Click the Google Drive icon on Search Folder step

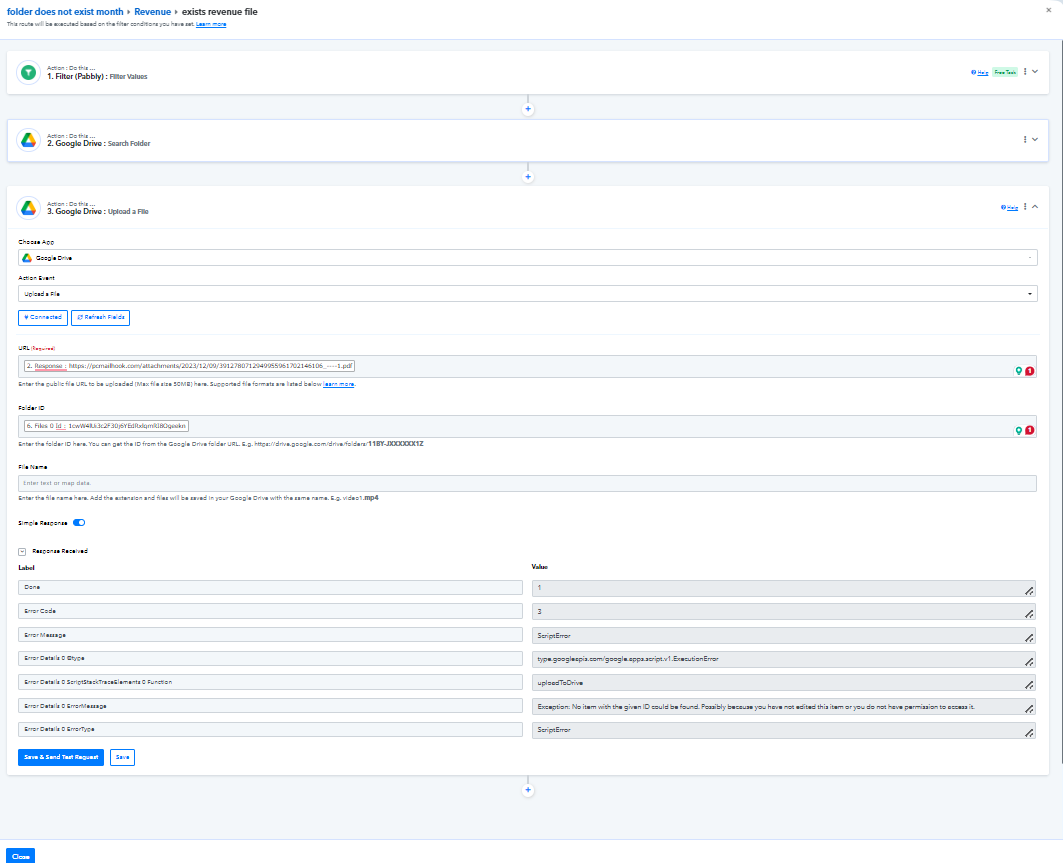28,140
